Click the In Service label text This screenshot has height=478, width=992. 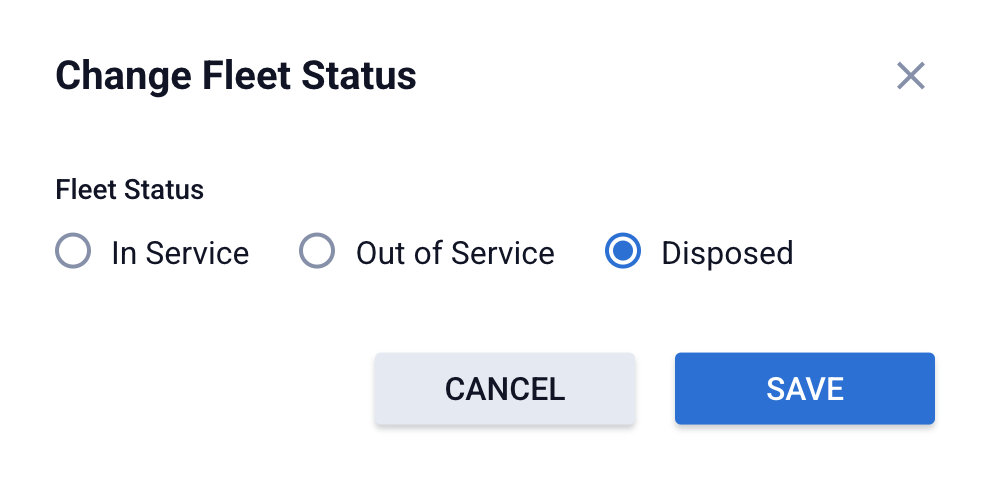(180, 253)
